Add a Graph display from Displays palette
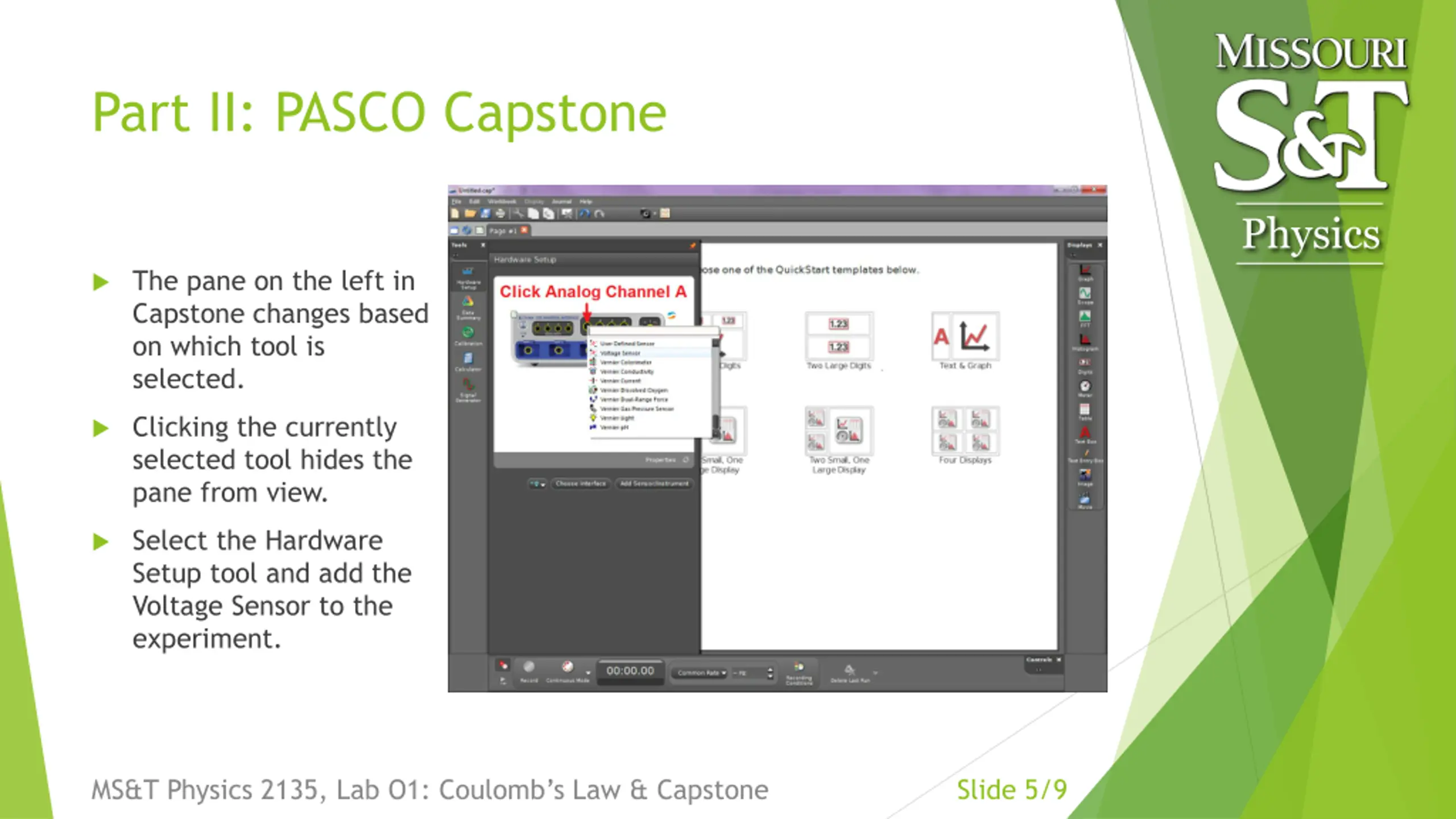Screen dimensions: 1456x819 [1085, 273]
